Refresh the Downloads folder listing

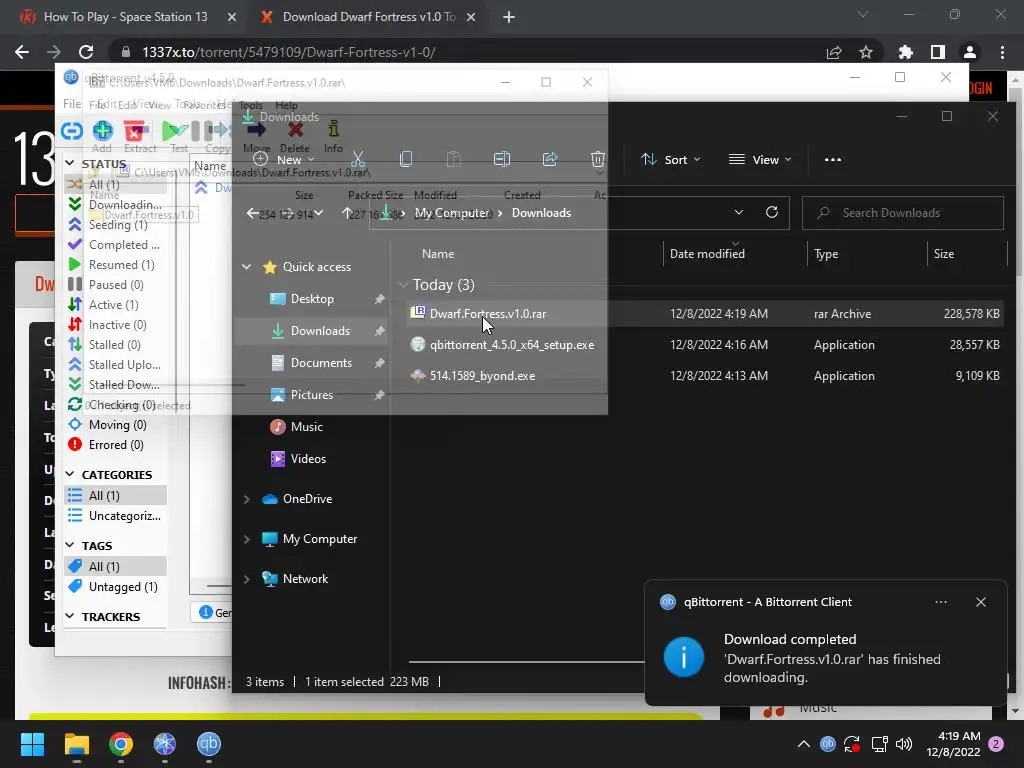tap(772, 212)
